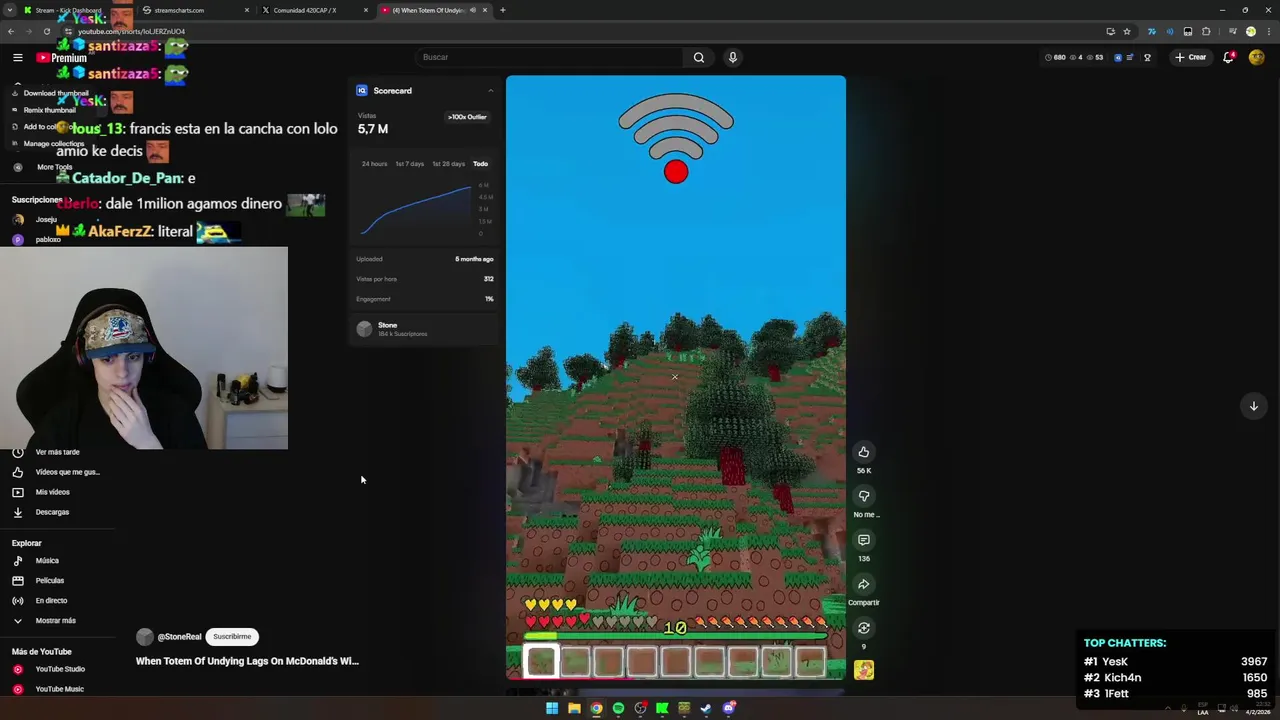Open the Chrome extensions puzzle icon

1206,31
